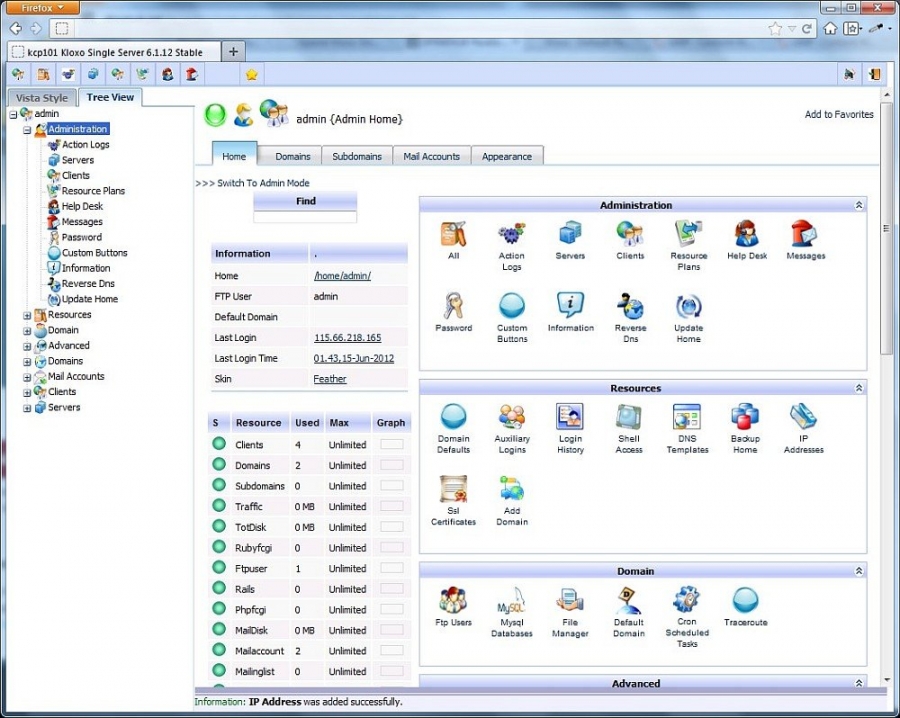Click the last login IP 115.66.218.165

(347, 338)
